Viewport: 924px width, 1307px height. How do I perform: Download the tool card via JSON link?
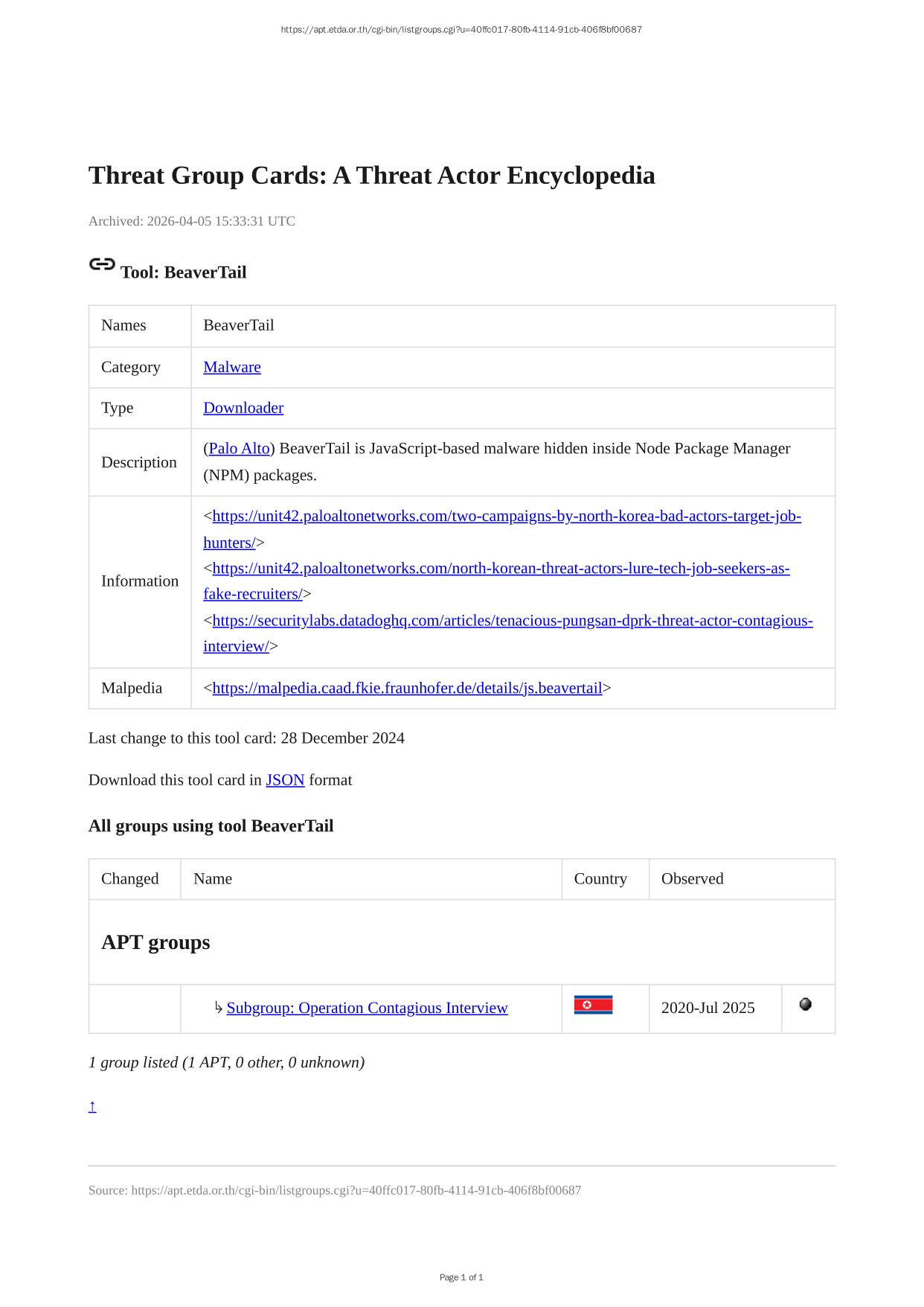pos(285,780)
